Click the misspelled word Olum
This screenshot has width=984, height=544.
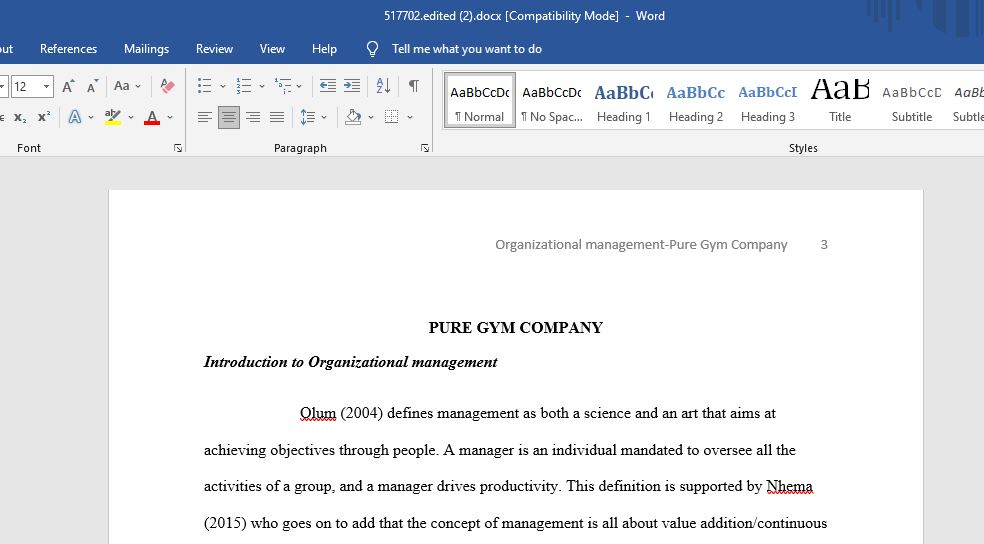tap(318, 413)
